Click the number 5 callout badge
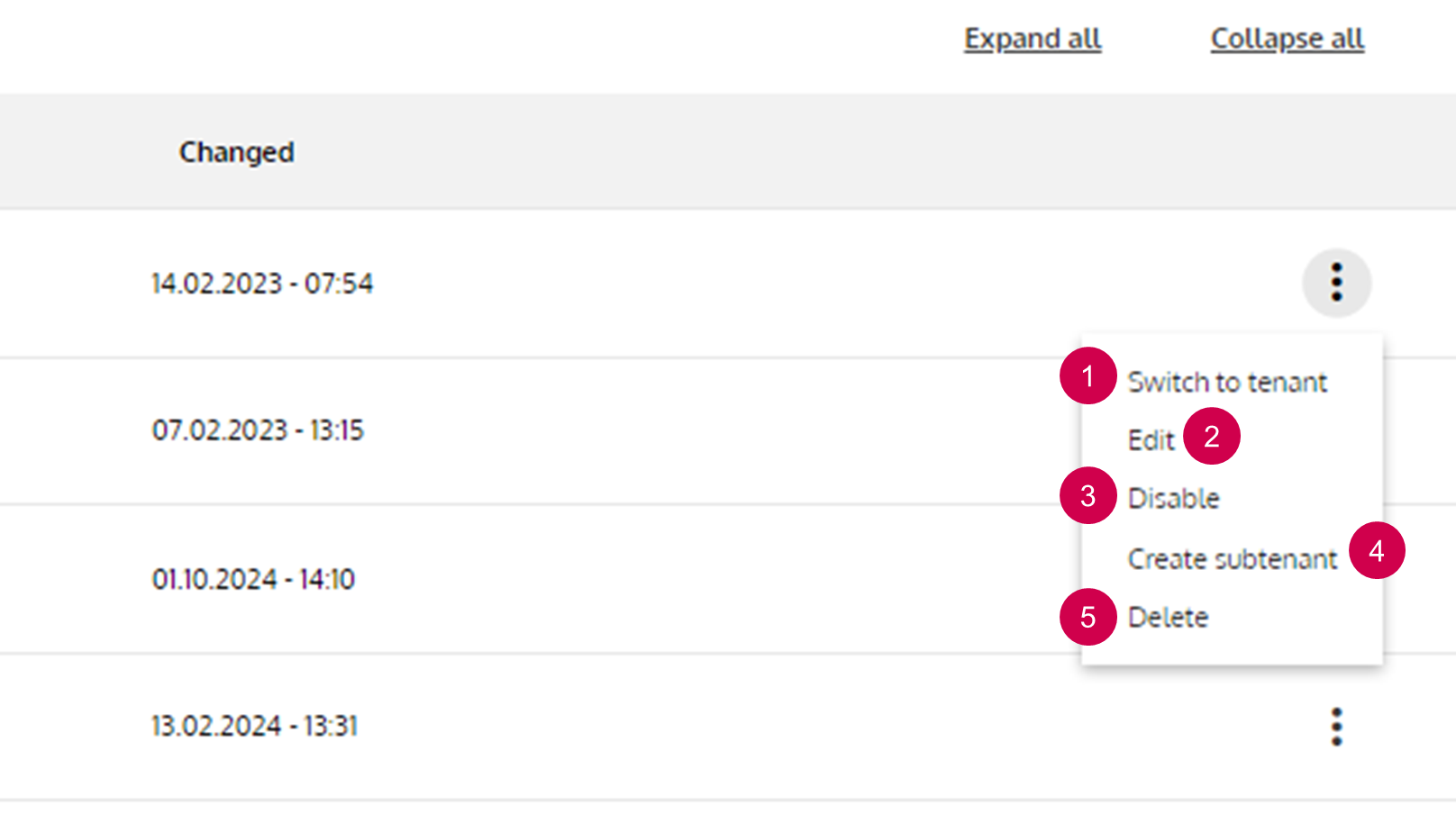Viewport: 1456px width, 814px height. pyautogui.click(x=1087, y=617)
